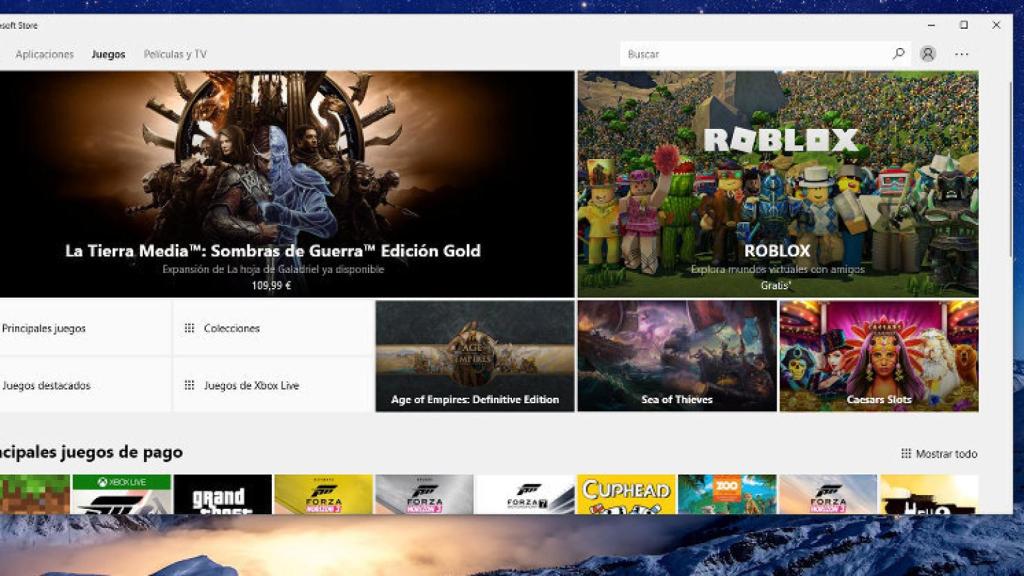Open the See more ellipsis menu
Screen dimensions: 1024x576
(962, 53)
